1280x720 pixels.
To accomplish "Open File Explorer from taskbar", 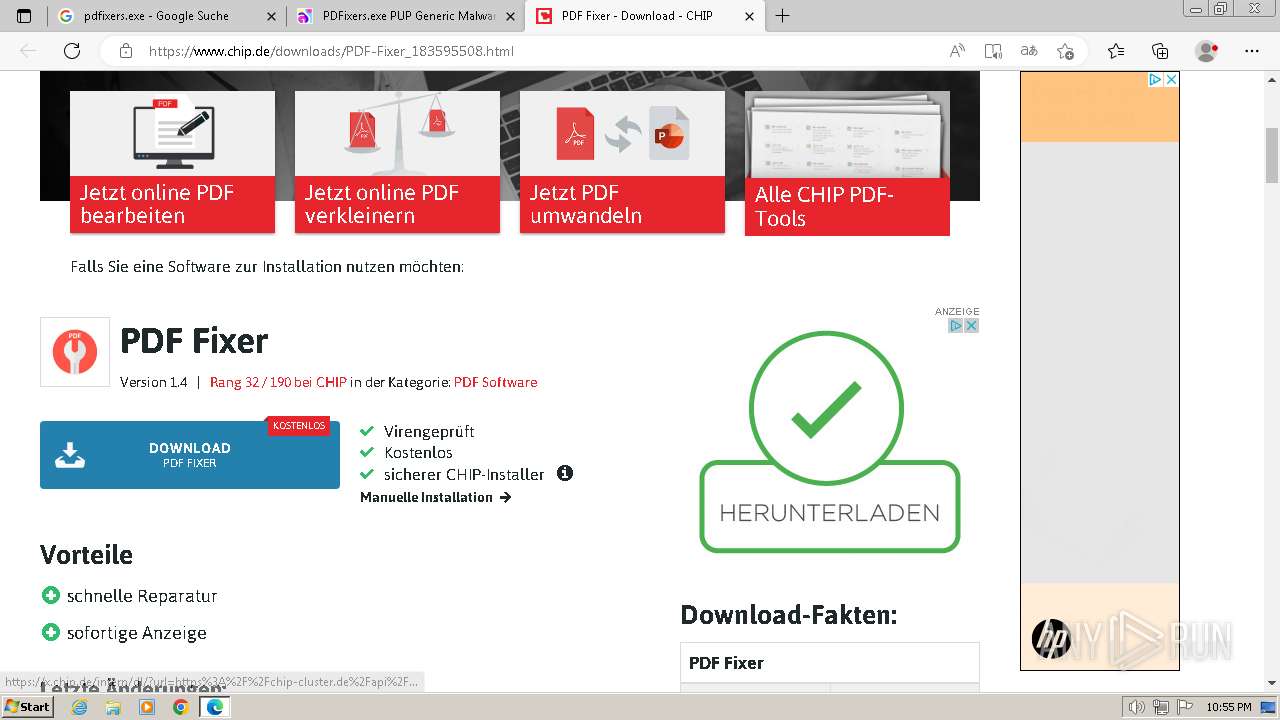I will tap(113, 707).
